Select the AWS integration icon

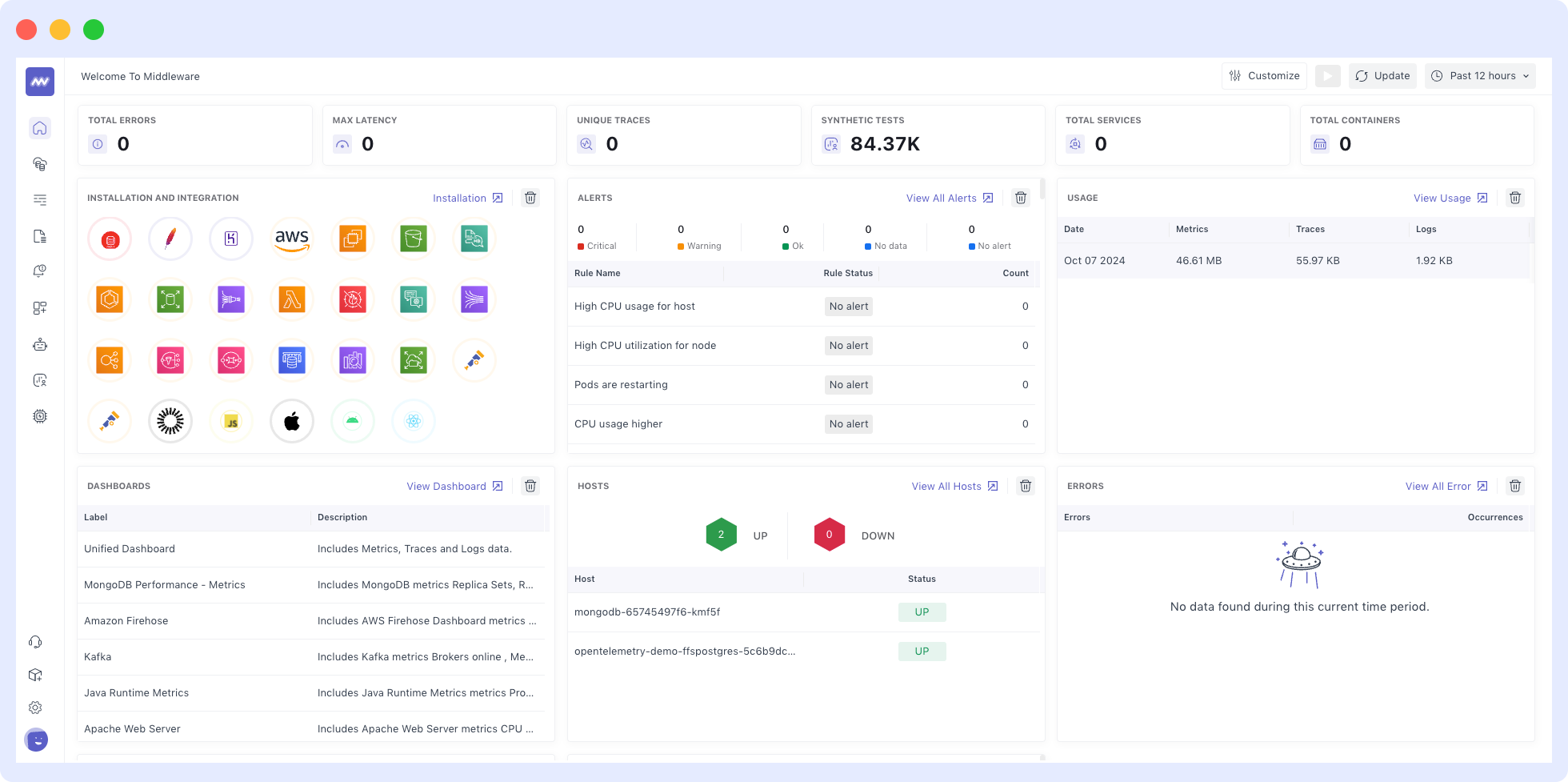pos(292,238)
